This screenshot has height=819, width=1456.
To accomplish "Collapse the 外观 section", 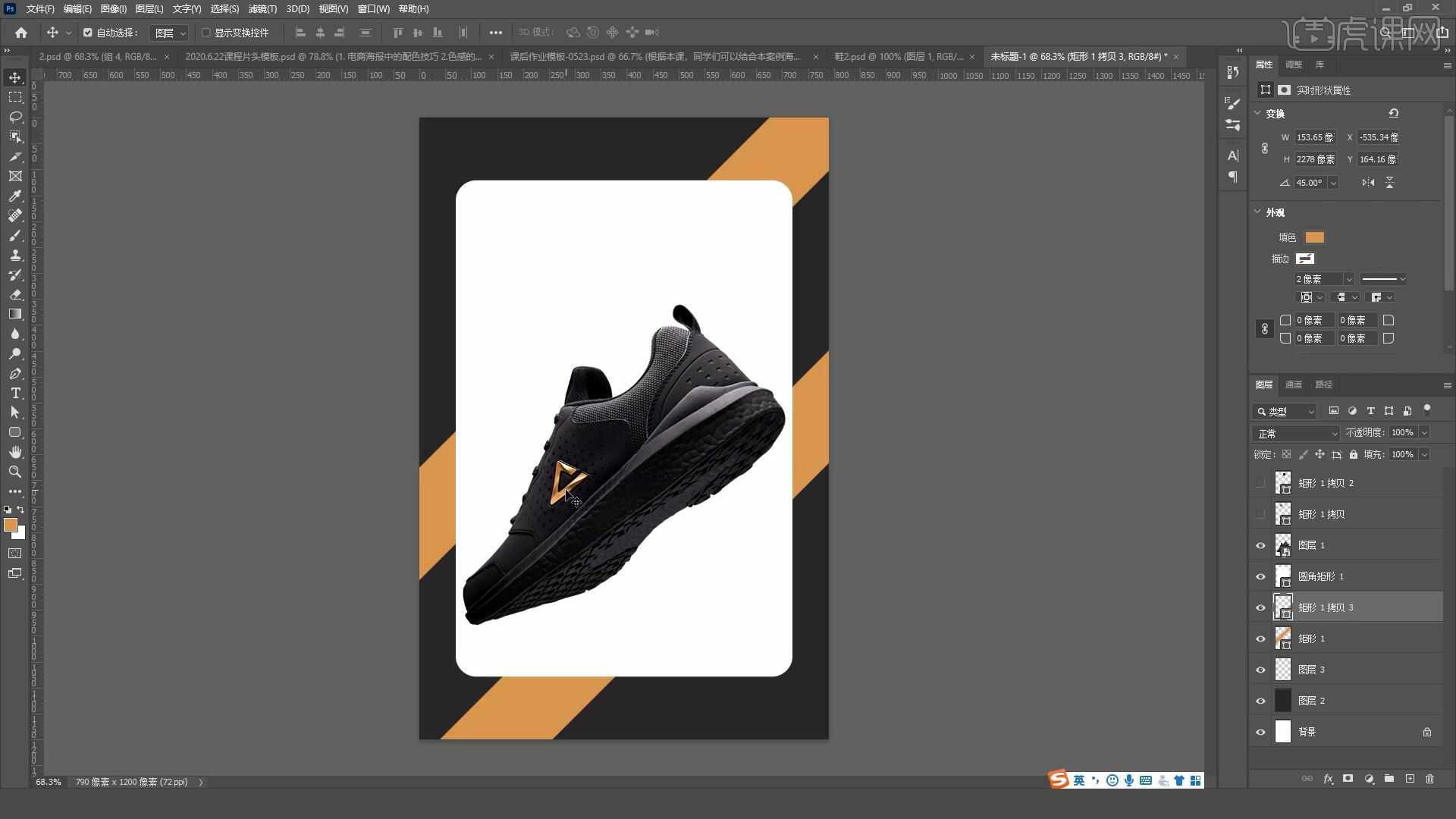I will (1258, 212).
